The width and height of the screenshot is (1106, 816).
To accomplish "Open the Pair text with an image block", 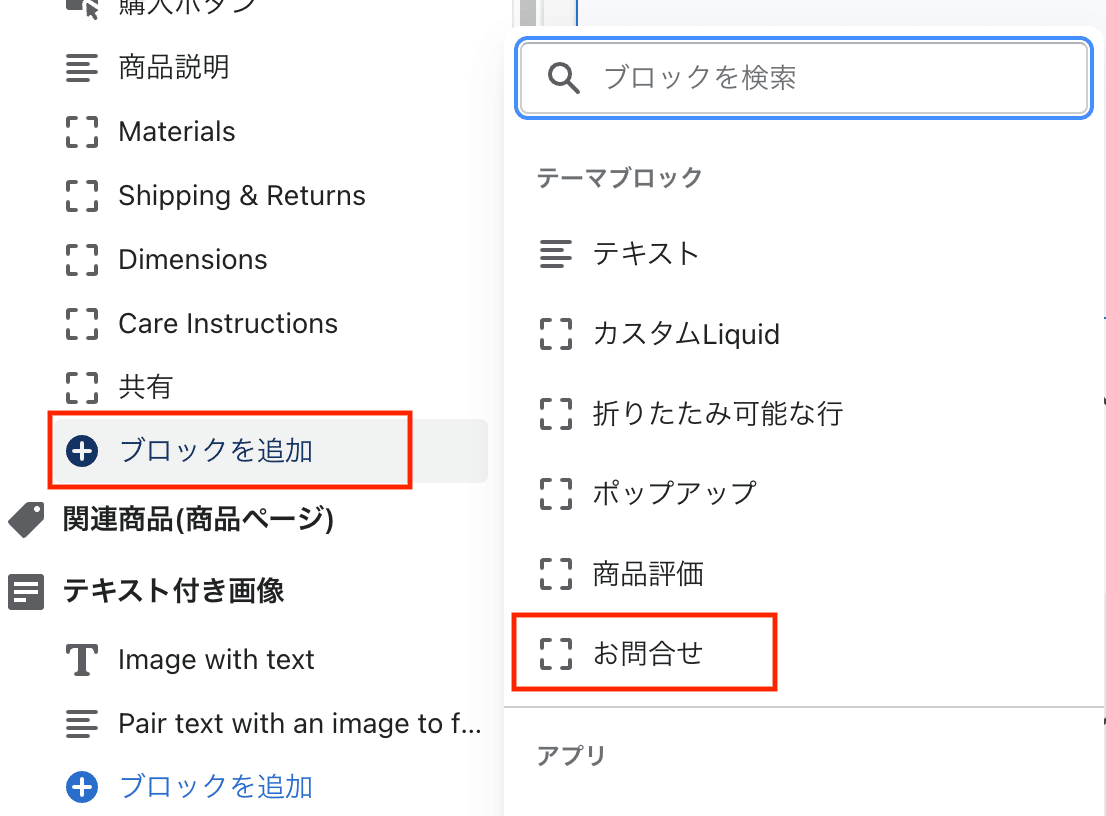I will coord(300,723).
